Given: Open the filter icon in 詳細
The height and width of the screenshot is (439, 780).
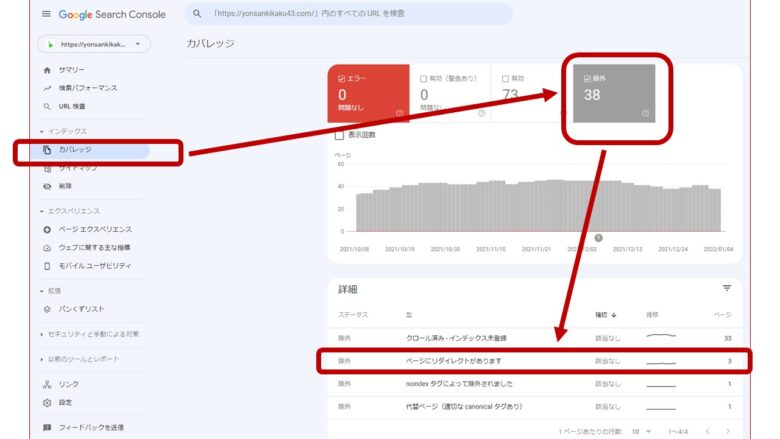Looking at the screenshot, I should click(x=727, y=288).
